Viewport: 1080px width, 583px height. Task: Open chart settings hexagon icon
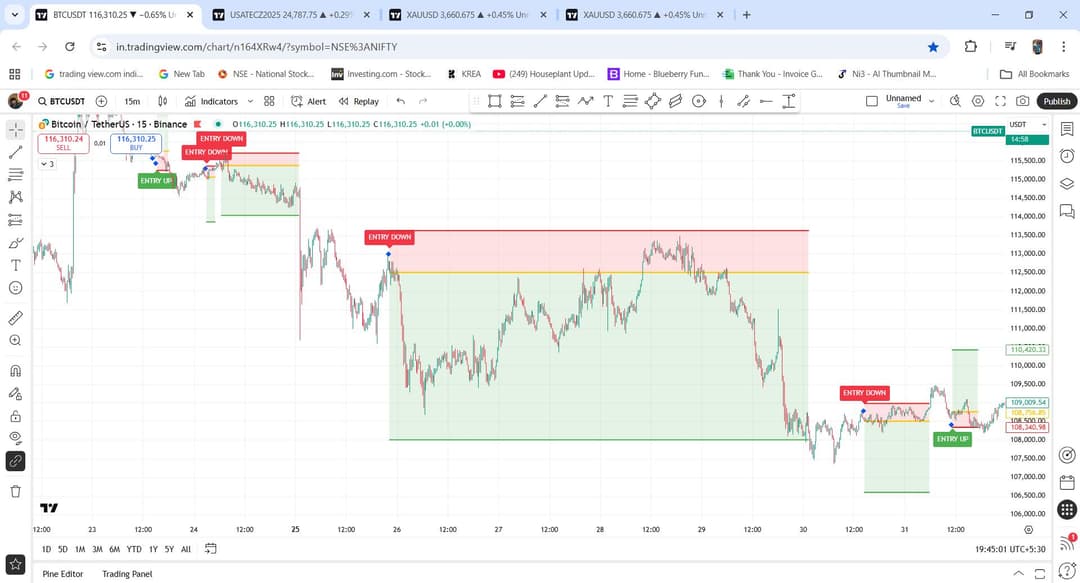click(x=978, y=101)
